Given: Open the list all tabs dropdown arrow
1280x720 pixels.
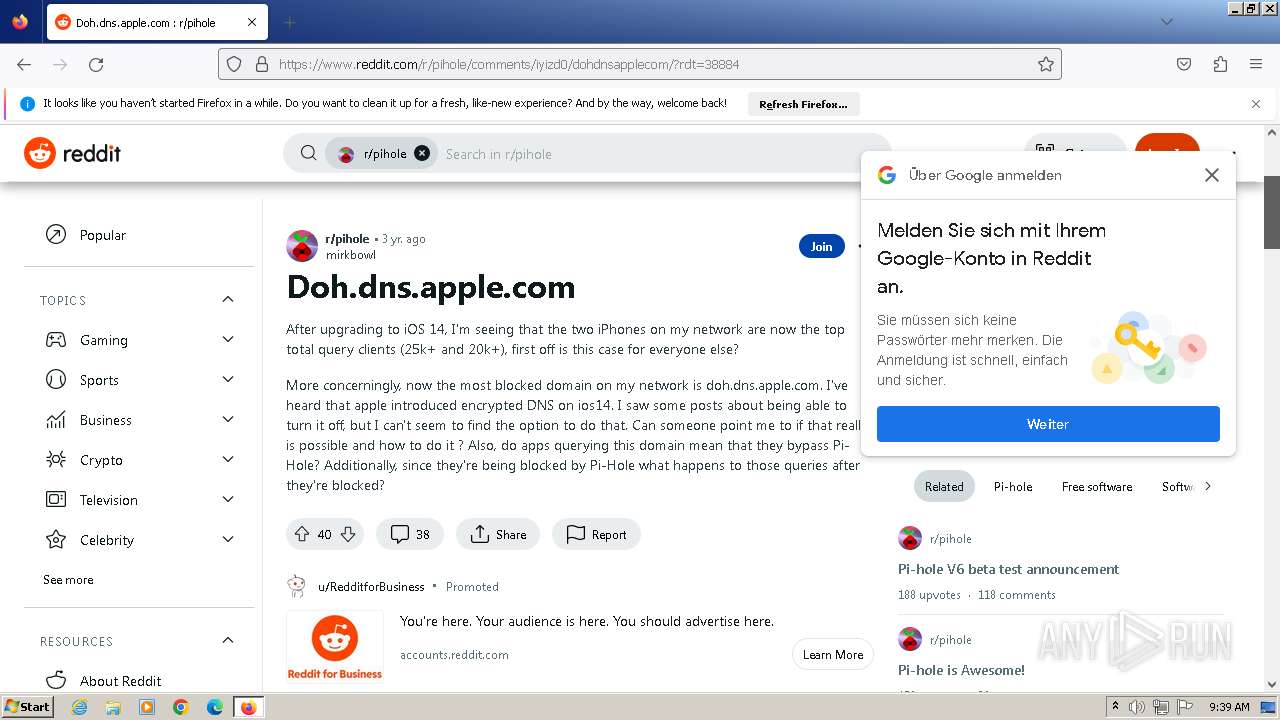Looking at the screenshot, I should 1167,22.
